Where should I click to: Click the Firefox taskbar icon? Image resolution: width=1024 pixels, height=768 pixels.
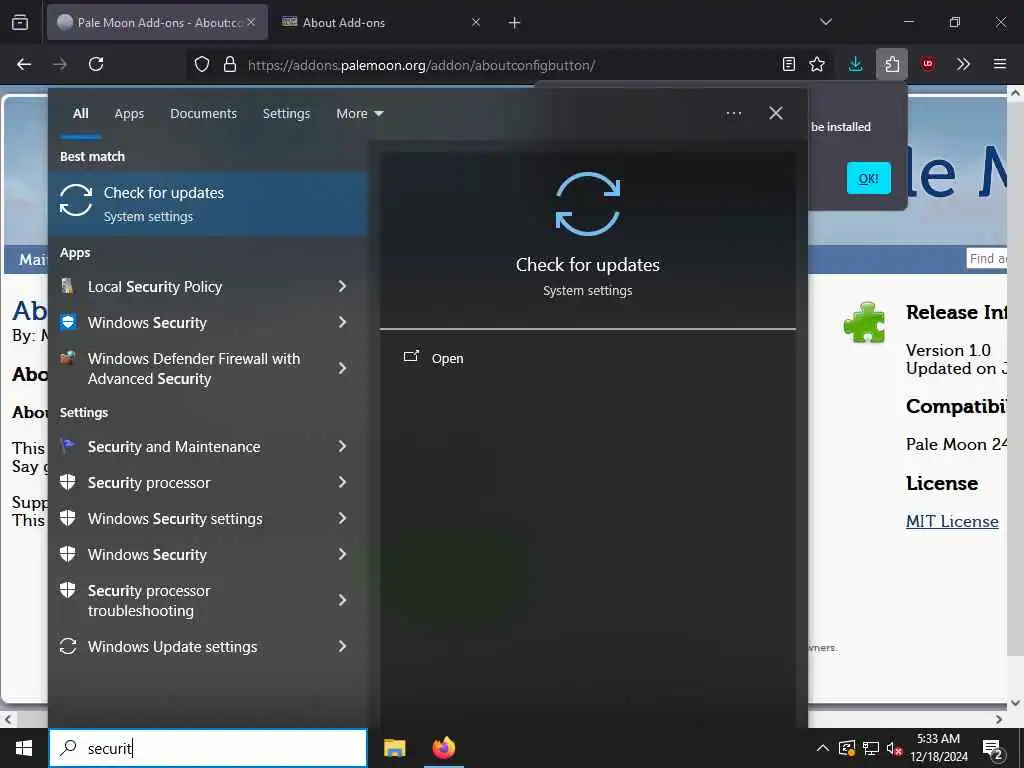[443, 748]
